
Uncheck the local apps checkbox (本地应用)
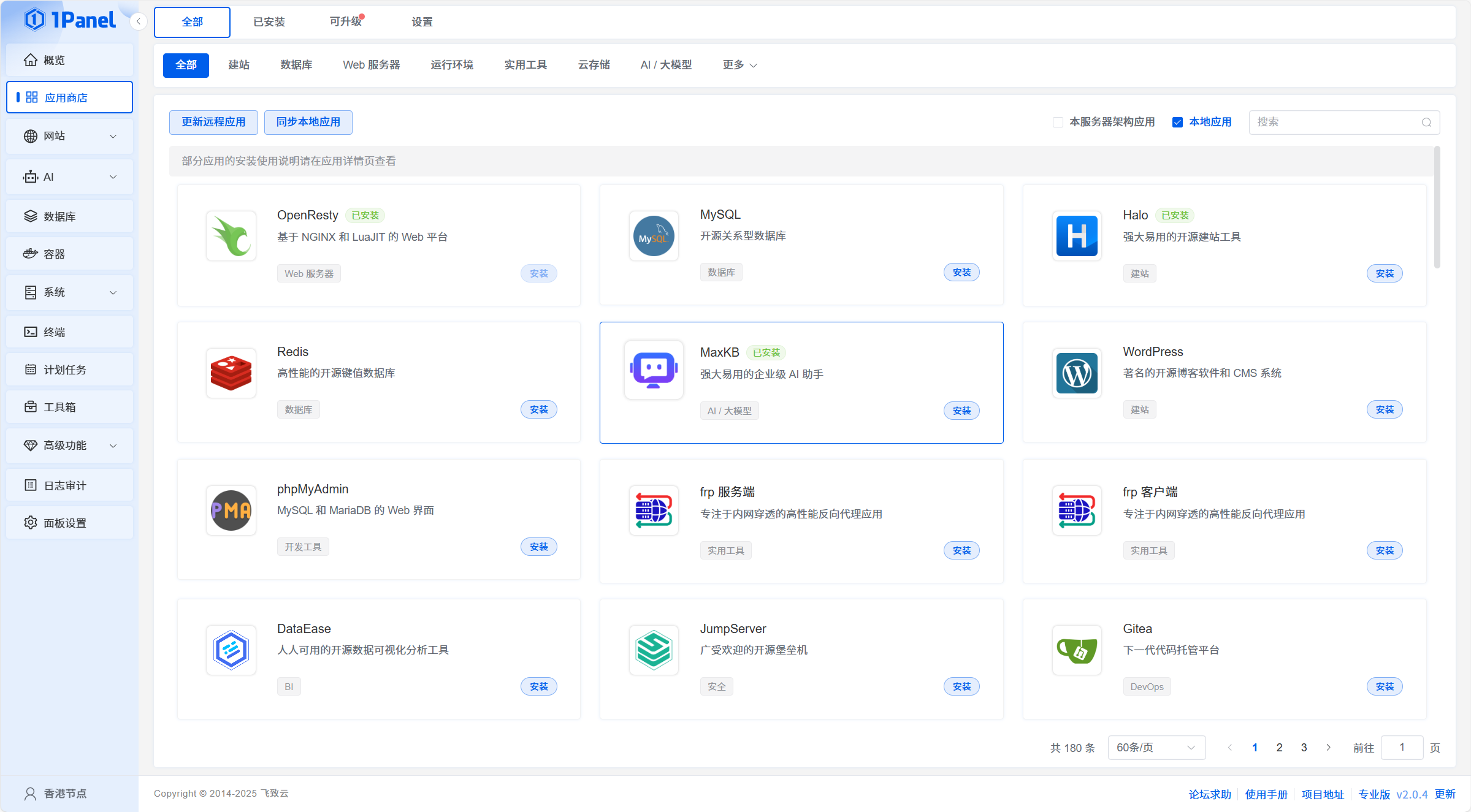point(1177,122)
